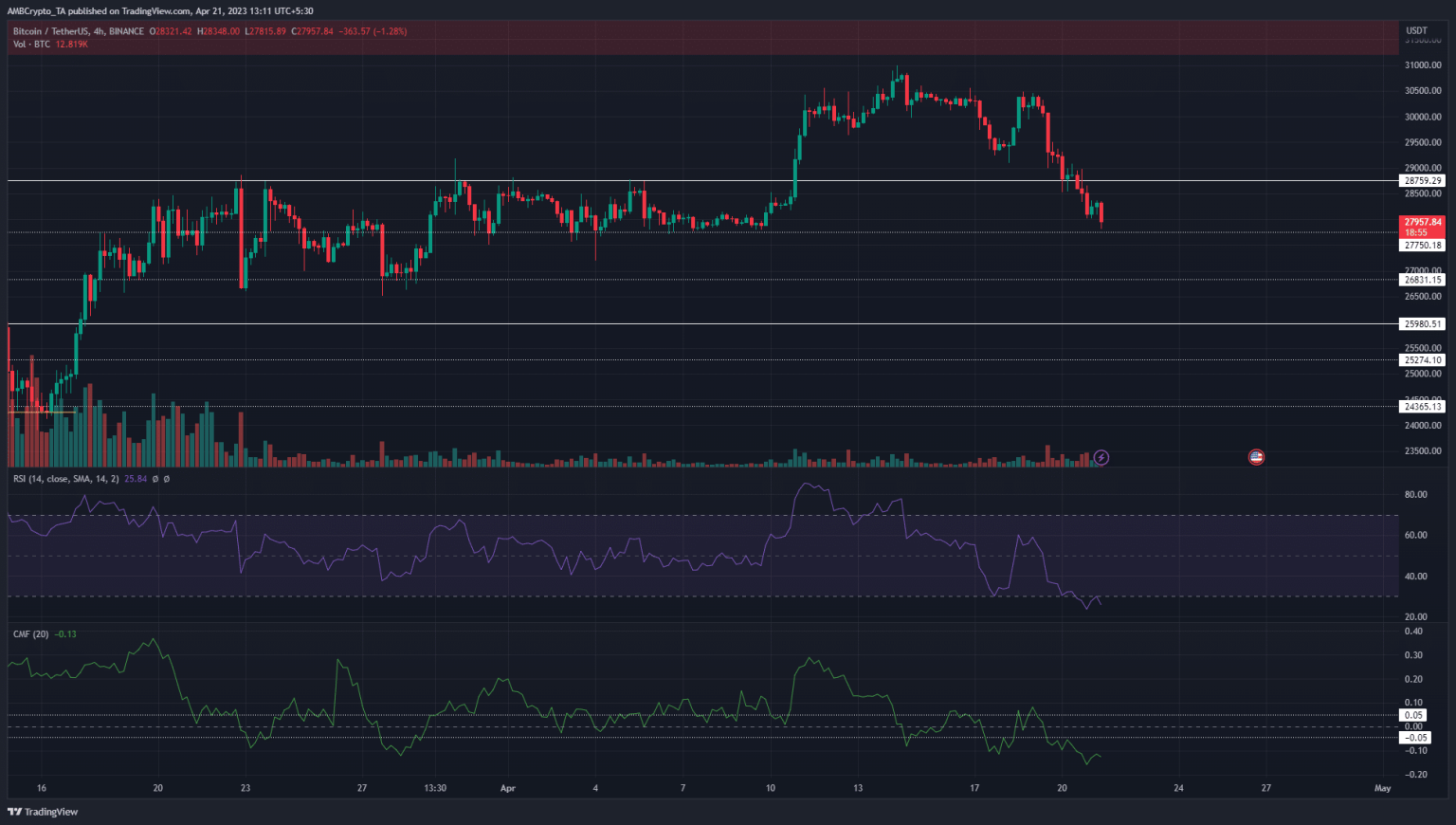Click the 25980.51 horizontal line label

tap(1422, 324)
